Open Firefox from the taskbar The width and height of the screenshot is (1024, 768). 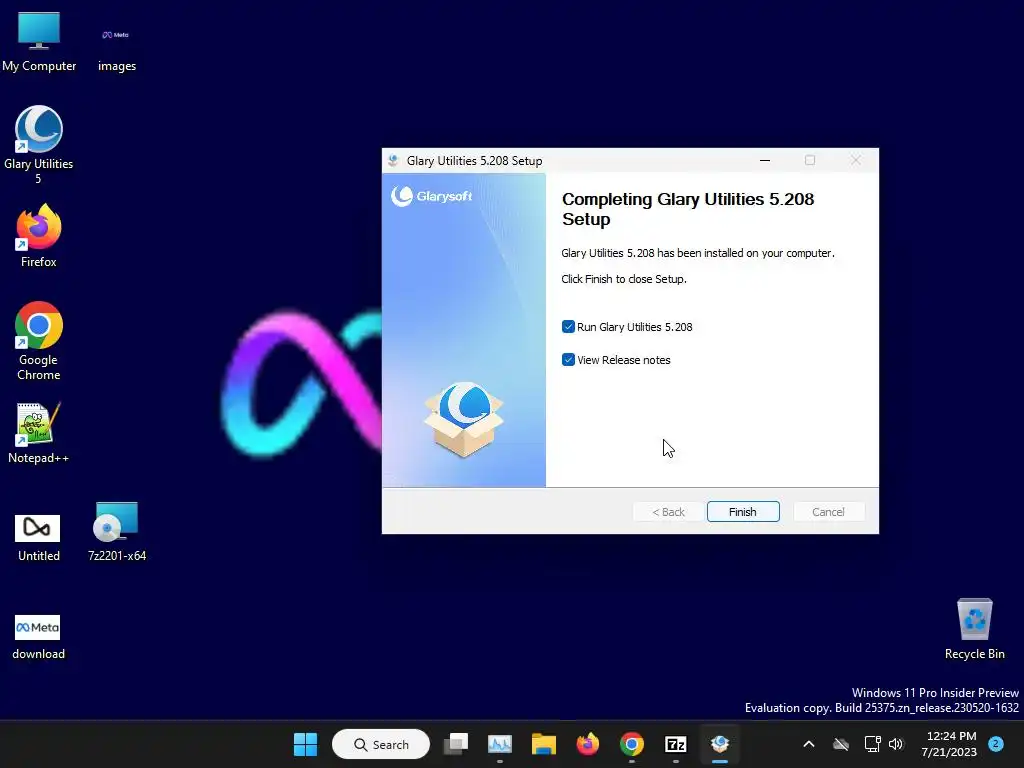(588, 744)
